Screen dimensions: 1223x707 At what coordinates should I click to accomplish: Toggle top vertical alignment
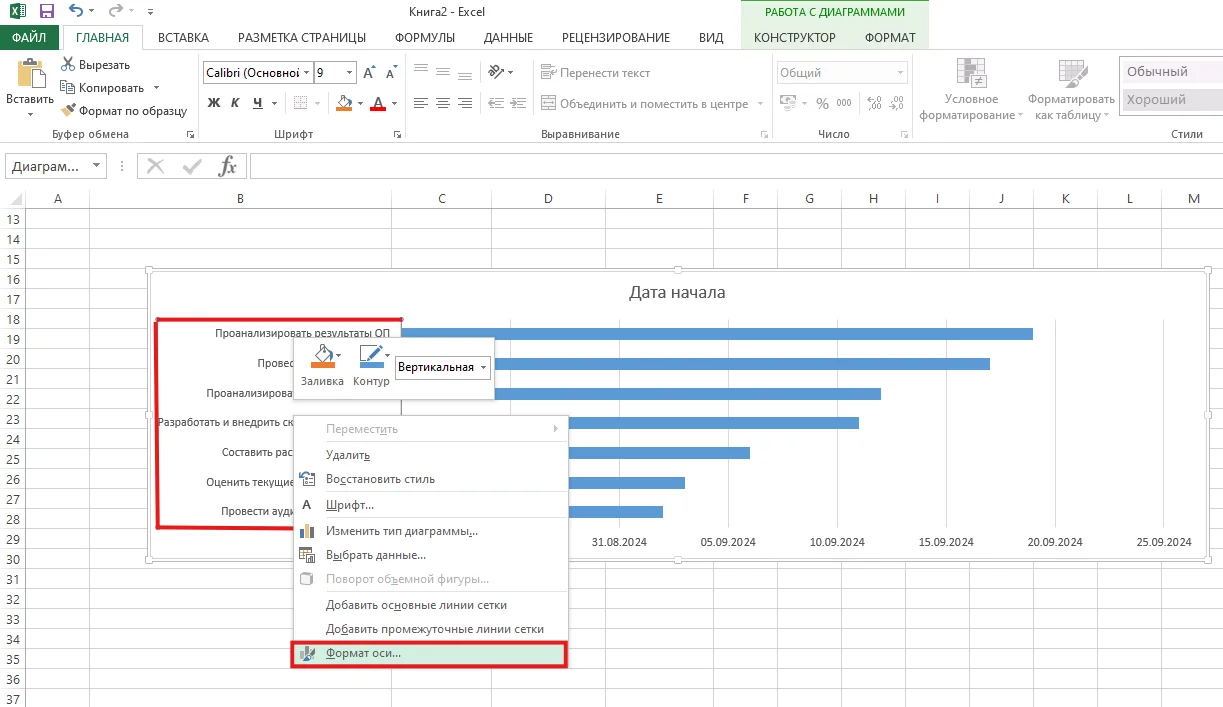(x=421, y=70)
